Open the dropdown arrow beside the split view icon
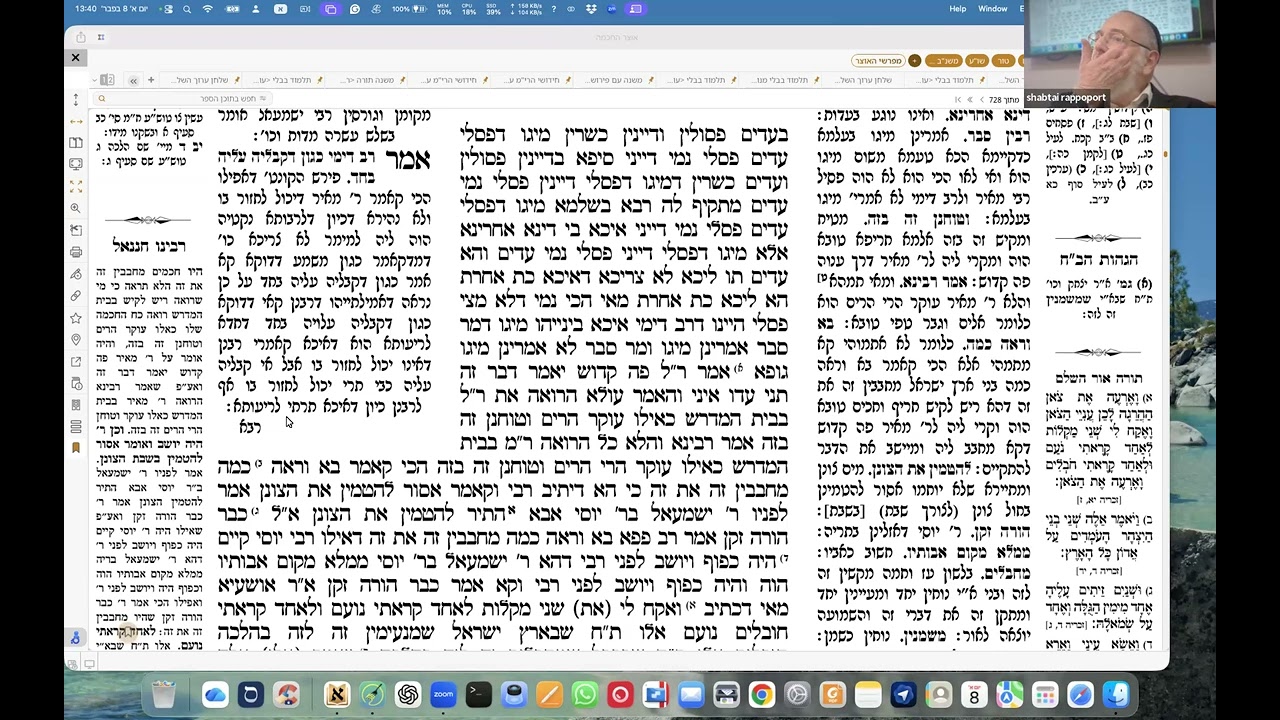 [95, 80]
